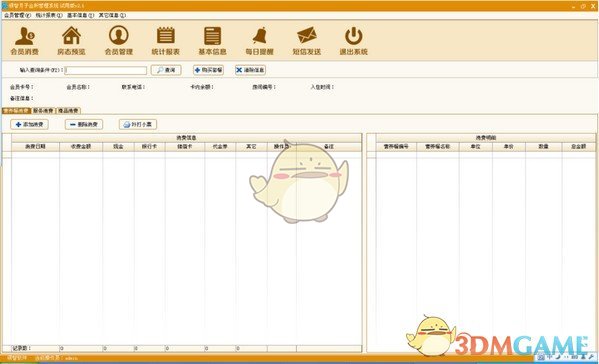Open 基本信息 document icon
Screen dimensions: 599x364
point(212,40)
